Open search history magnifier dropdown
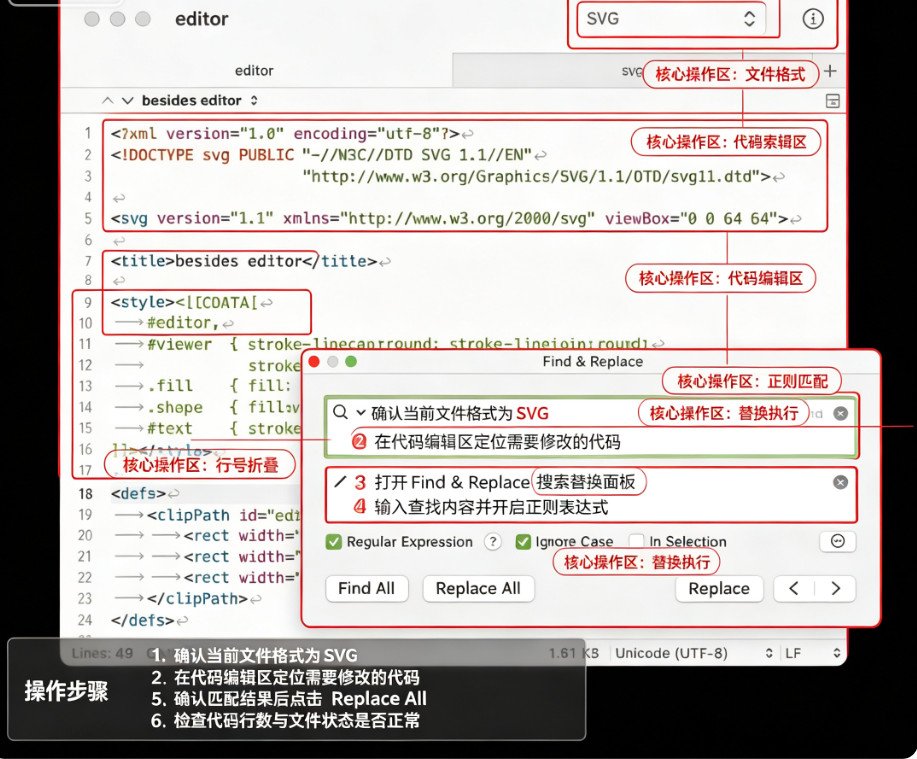The width and height of the screenshot is (917, 759). (x=349, y=412)
